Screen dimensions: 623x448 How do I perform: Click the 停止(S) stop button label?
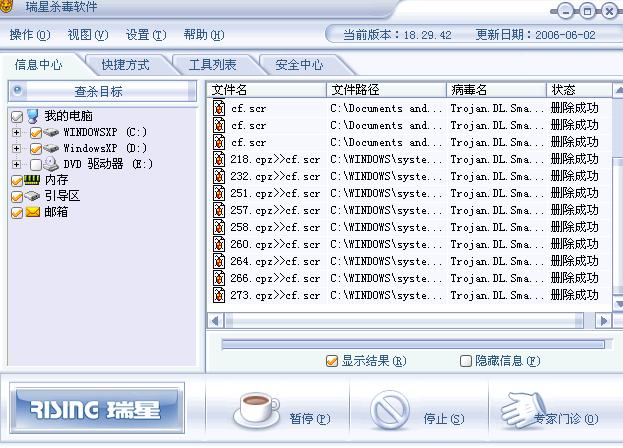coord(443,418)
